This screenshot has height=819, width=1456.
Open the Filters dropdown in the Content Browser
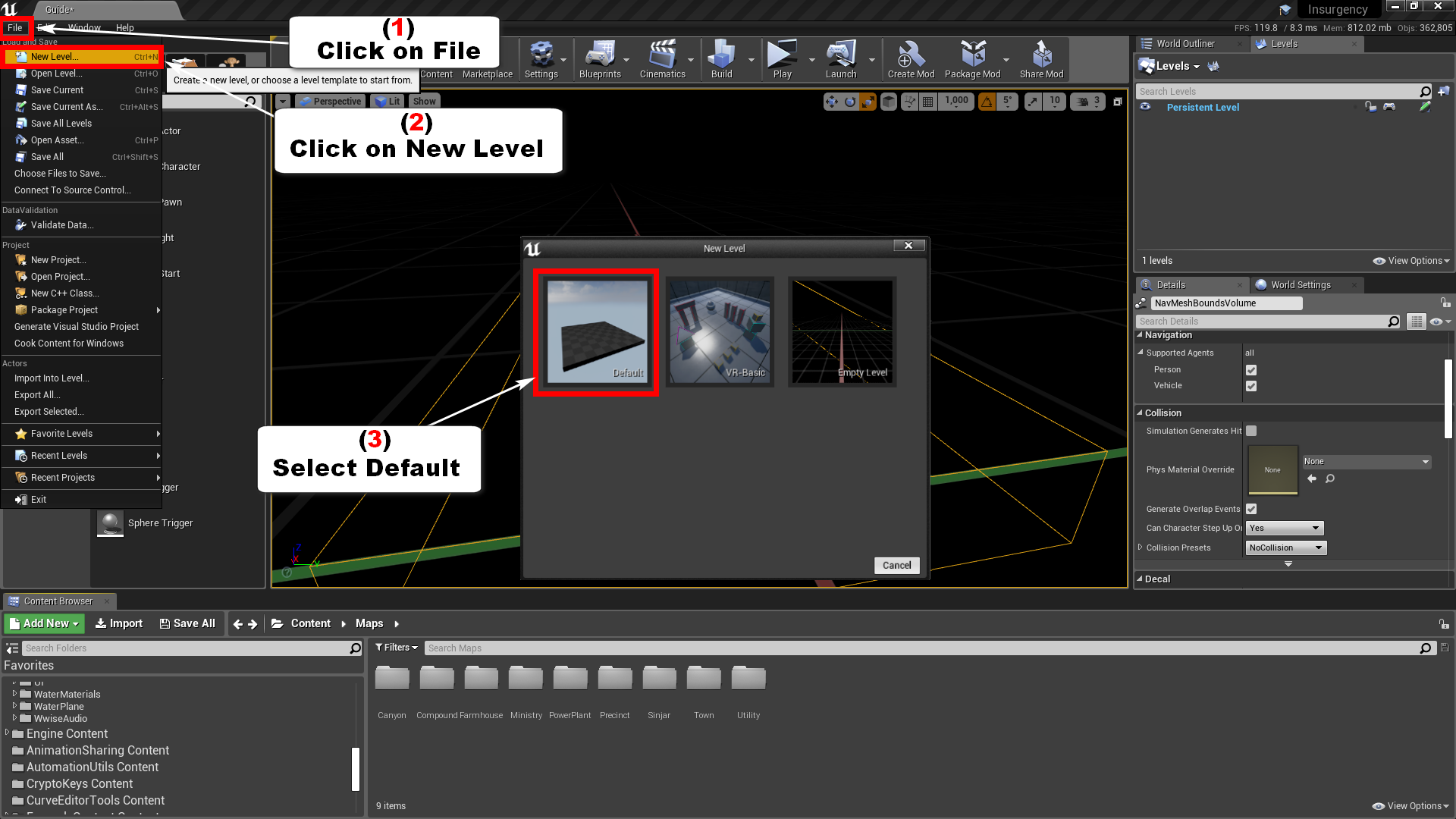397,648
